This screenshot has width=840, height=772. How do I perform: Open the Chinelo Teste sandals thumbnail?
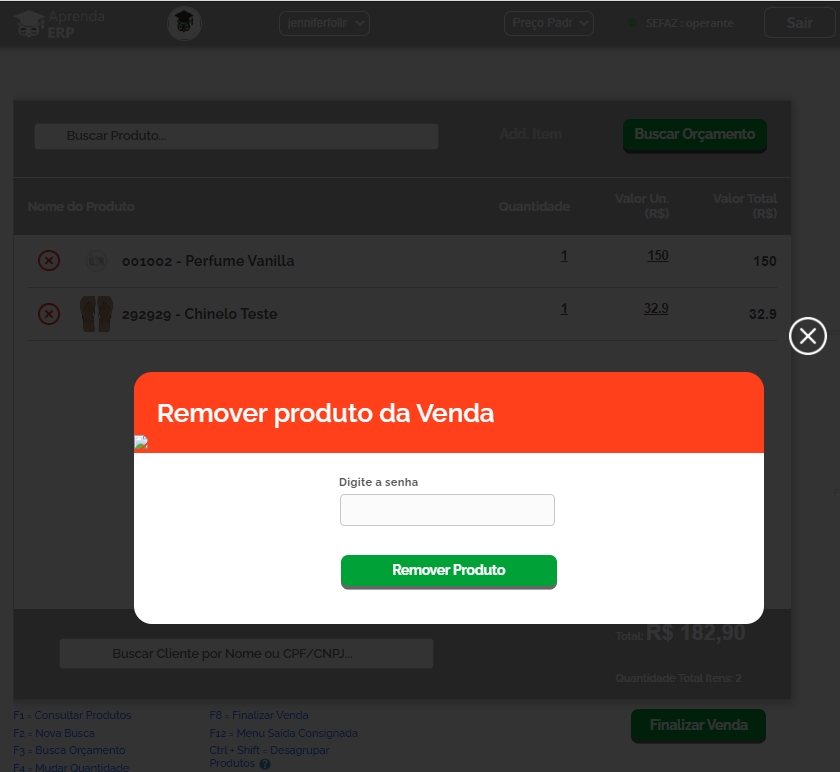[96, 314]
